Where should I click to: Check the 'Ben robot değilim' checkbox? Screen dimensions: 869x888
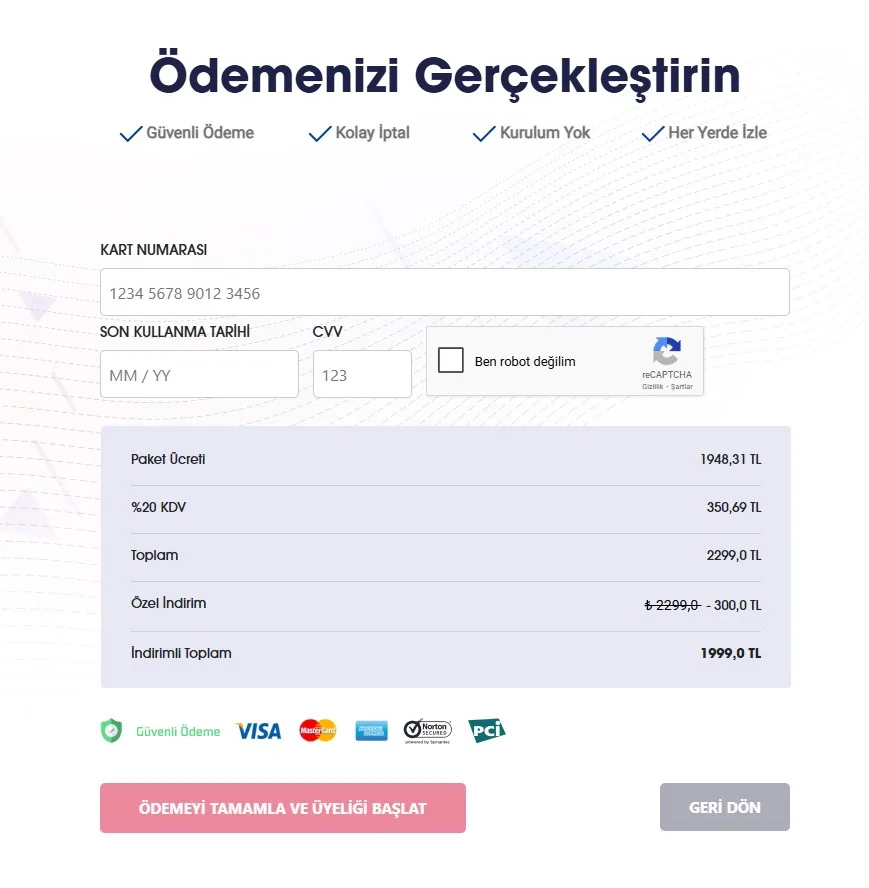[x=451, y=360]
